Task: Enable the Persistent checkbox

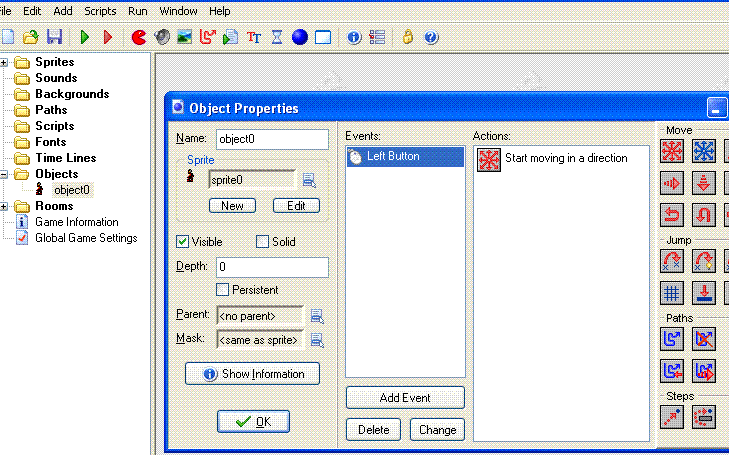Action: pos(222,290)
